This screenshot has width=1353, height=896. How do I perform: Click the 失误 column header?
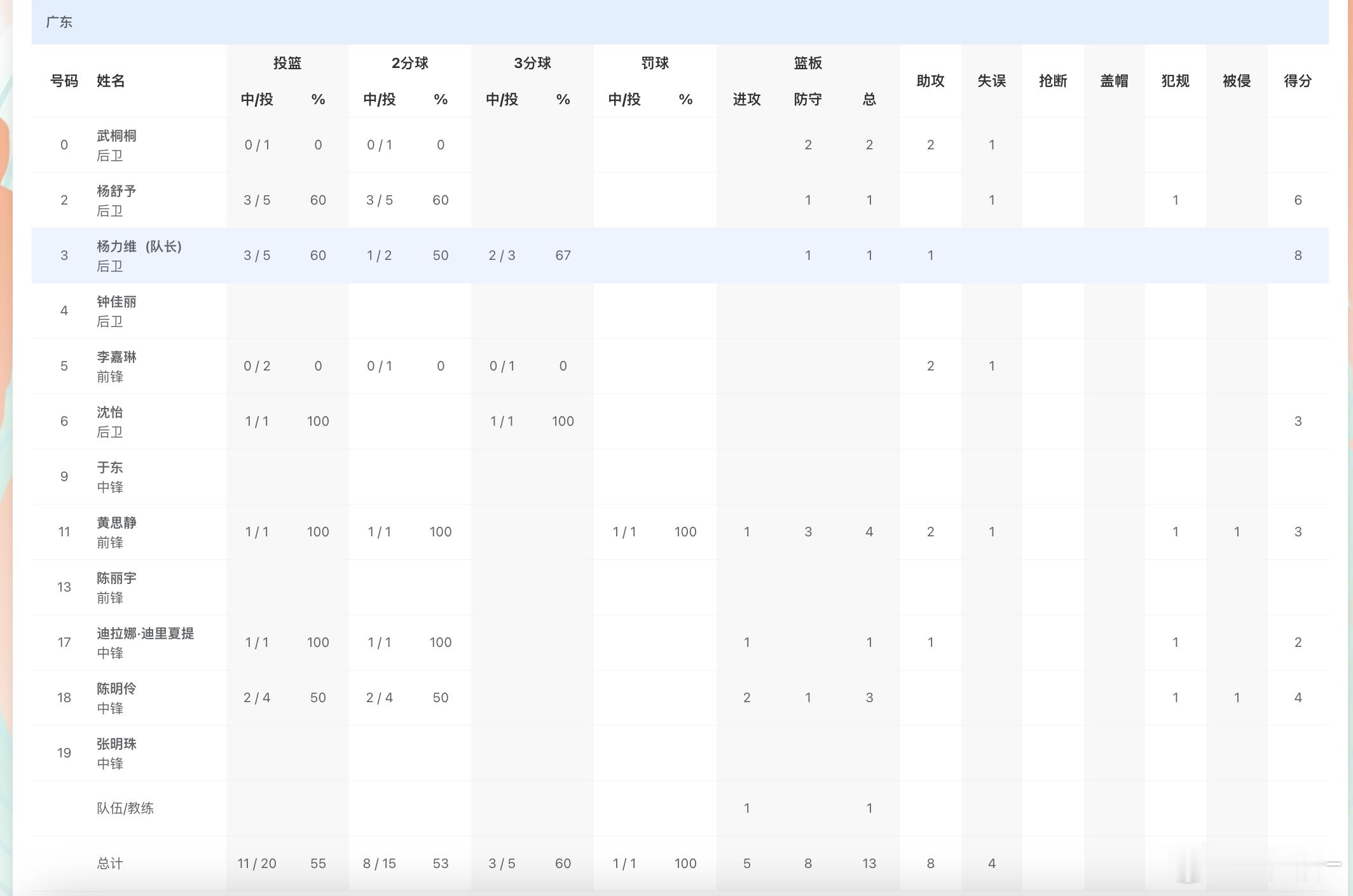pyautogui.click(x=991, y=81)
